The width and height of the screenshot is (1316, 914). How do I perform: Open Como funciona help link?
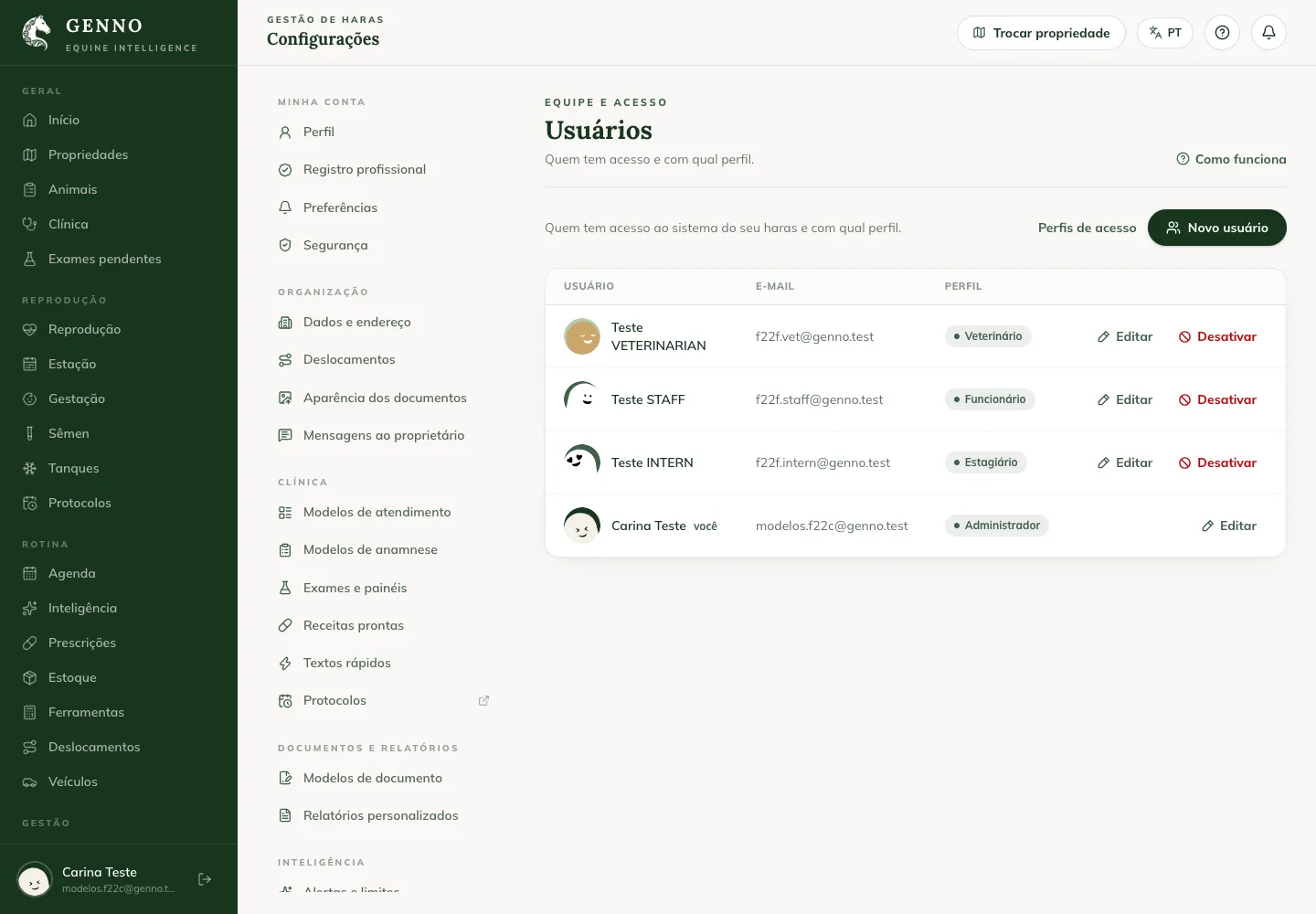1231,159
